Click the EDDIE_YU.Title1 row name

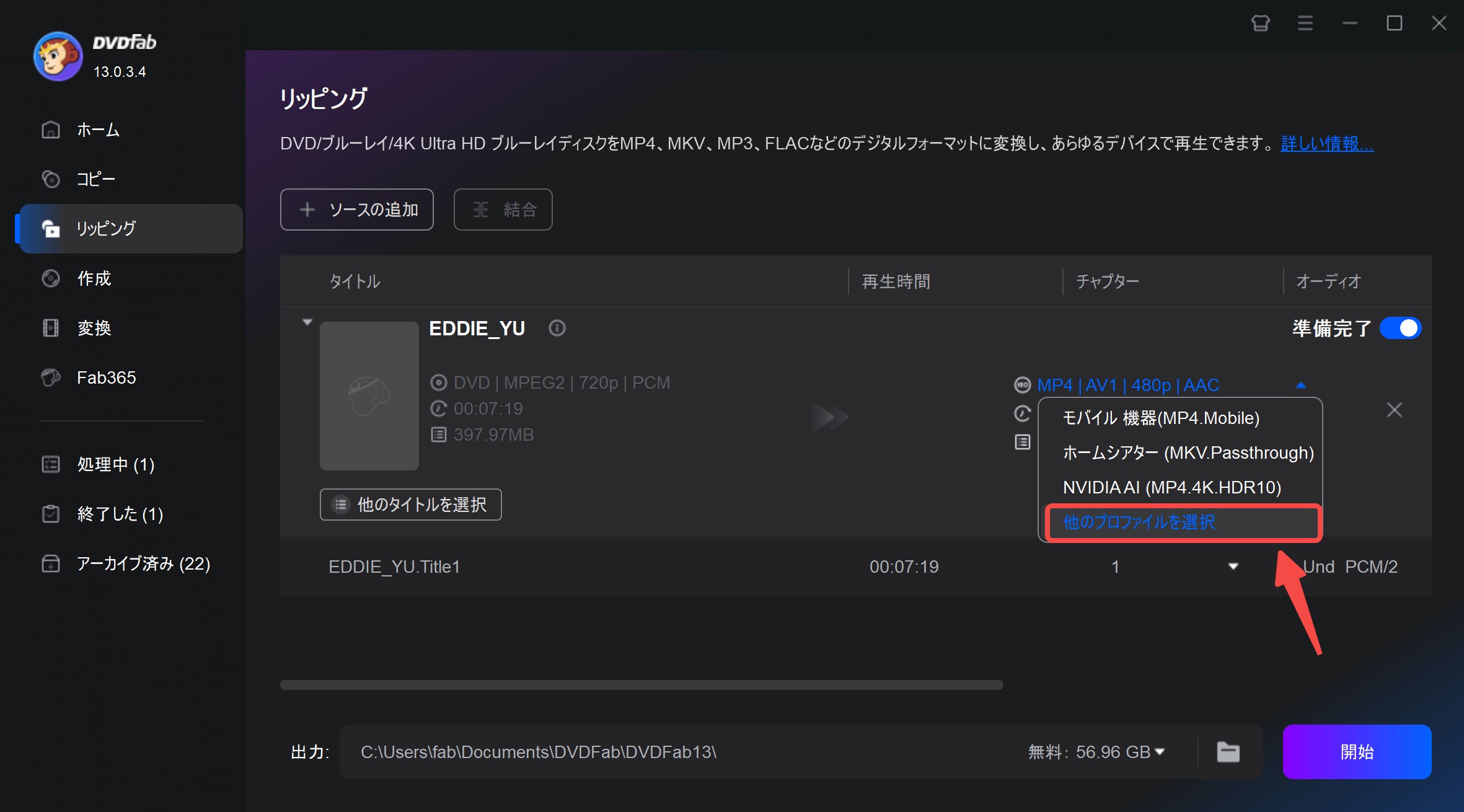click(x=394, y=567)
